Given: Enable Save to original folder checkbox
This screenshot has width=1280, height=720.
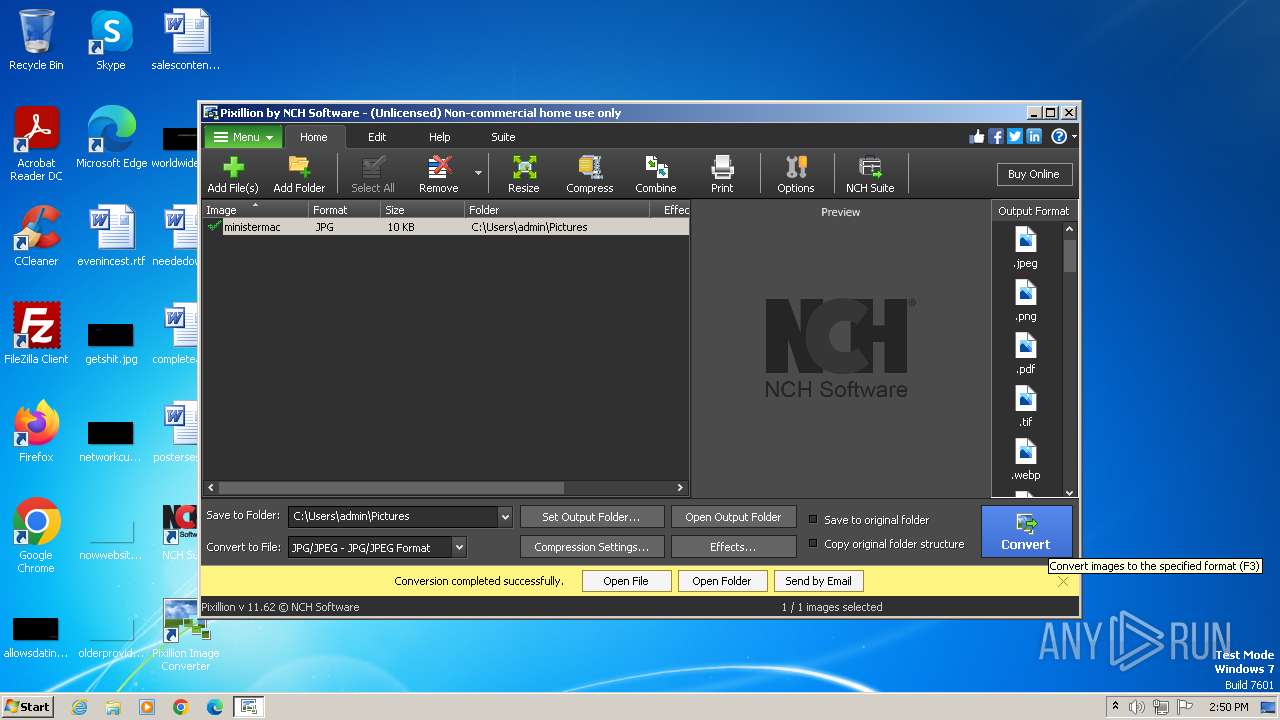Looking at the screenshot, I should tap(813, 520).
